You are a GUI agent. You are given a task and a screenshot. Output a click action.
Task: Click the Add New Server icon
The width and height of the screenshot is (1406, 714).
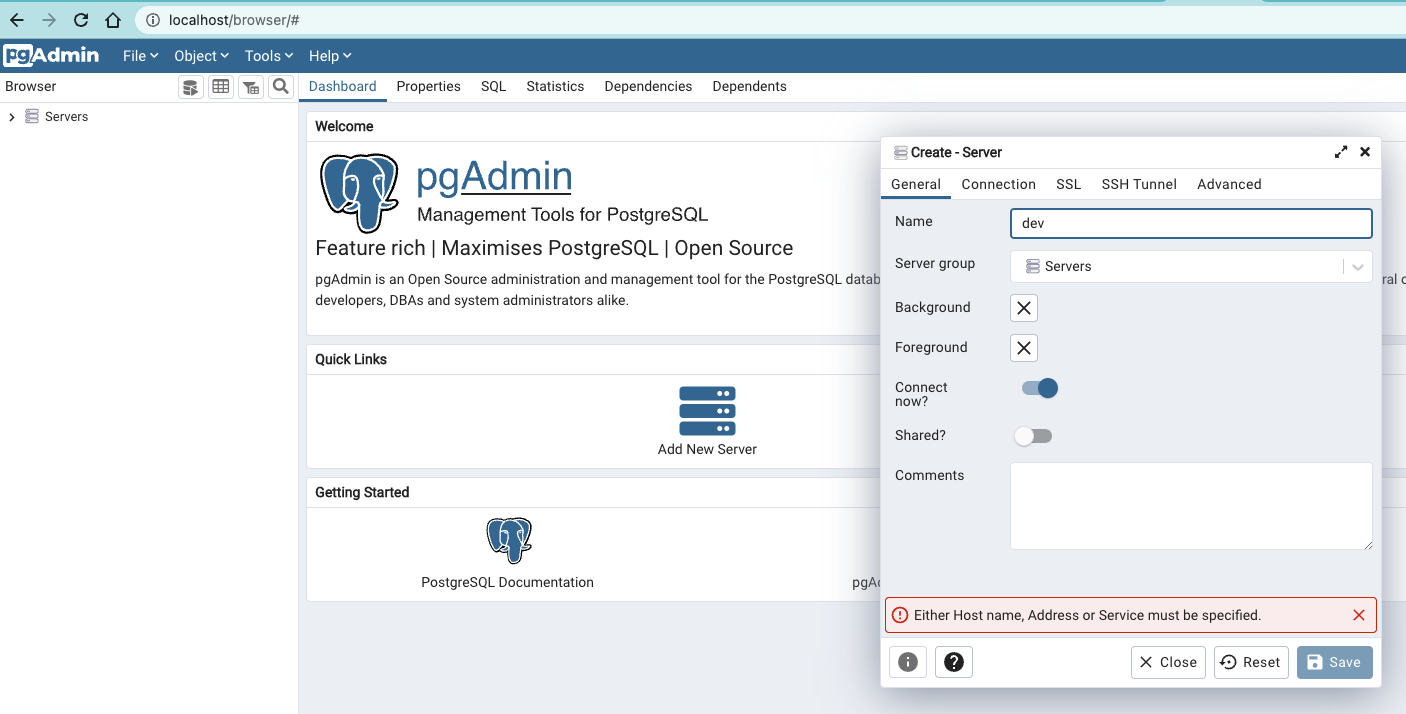pyautogui.click(x=707, y=409)
